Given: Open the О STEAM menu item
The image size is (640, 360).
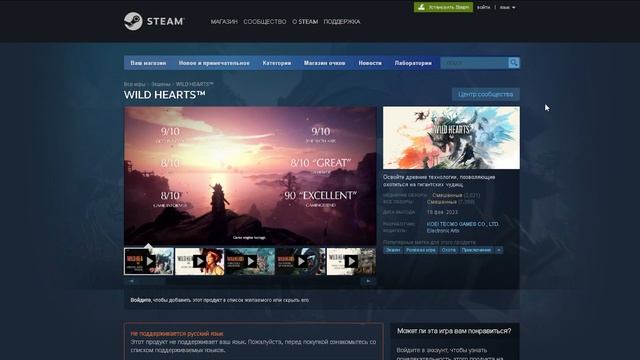Looking at the screenshot, I should pyautogui.click(x=305, y=22).
